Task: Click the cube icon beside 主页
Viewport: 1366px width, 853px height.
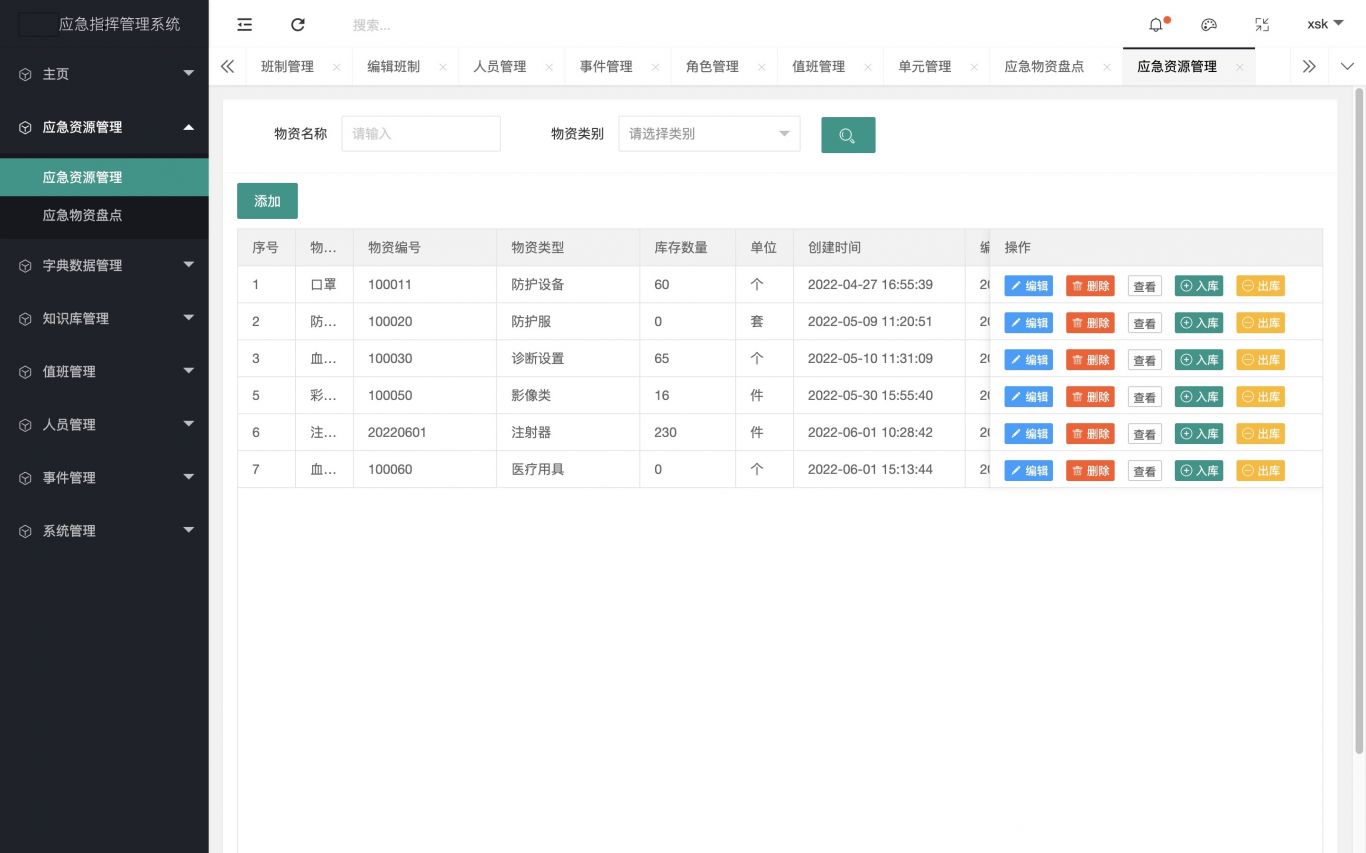Action: click(x=25, y=74)
